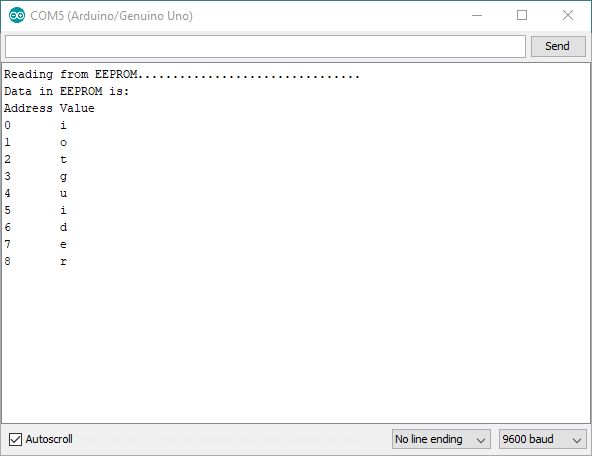Disable the Autoscroll checkbox
The image size is (592, 456).
(x=15, y=439)
